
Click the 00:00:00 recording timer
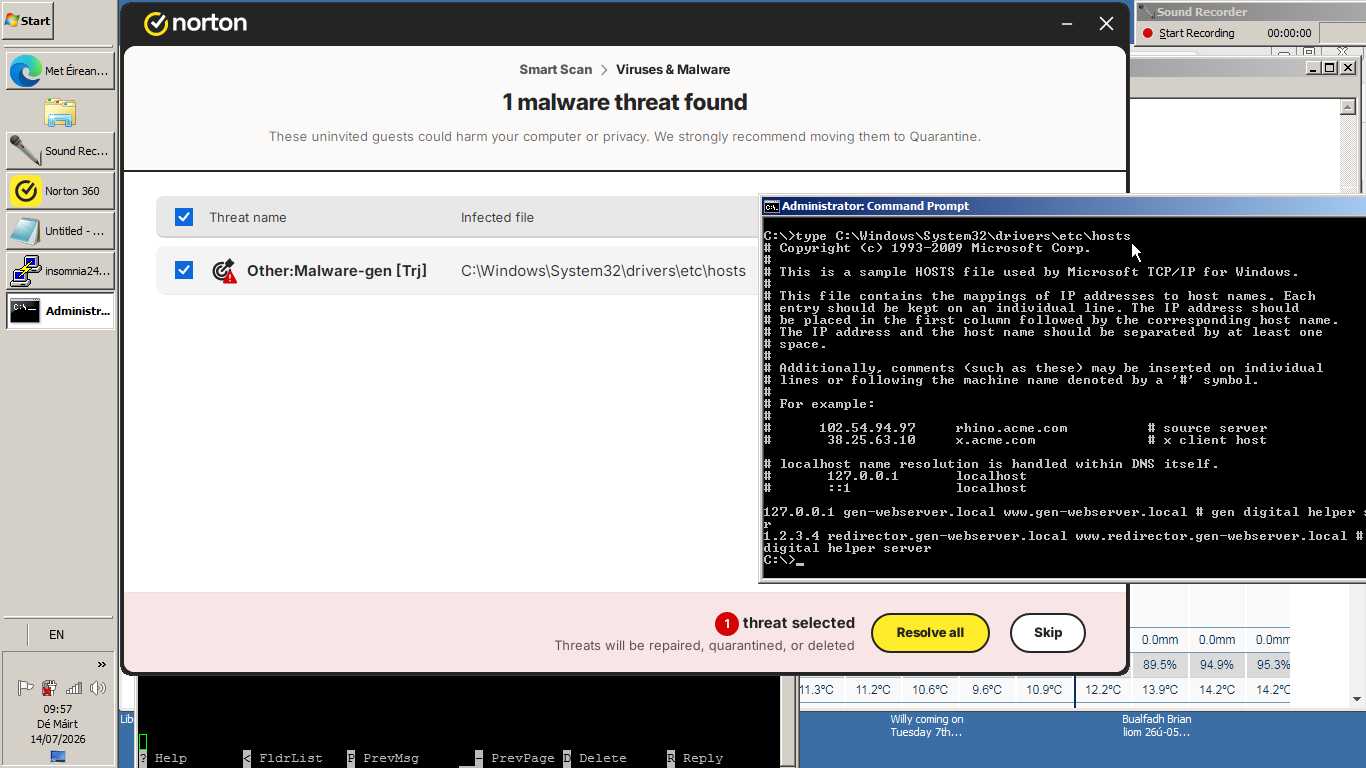[x=1289, y=33]
